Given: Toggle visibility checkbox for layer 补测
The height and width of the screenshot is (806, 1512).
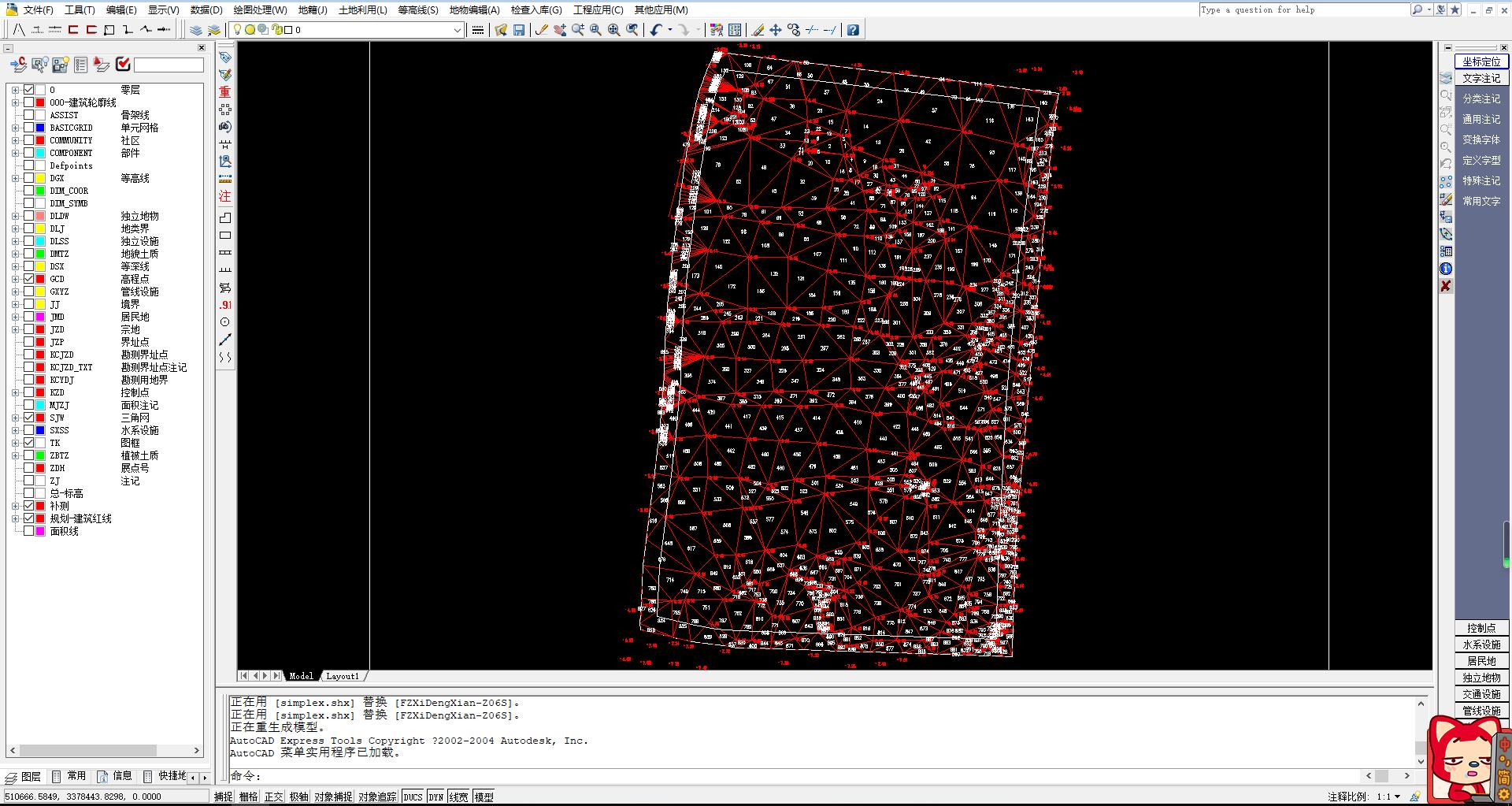Looking at the screenshot, I should (x=29, y=506).
